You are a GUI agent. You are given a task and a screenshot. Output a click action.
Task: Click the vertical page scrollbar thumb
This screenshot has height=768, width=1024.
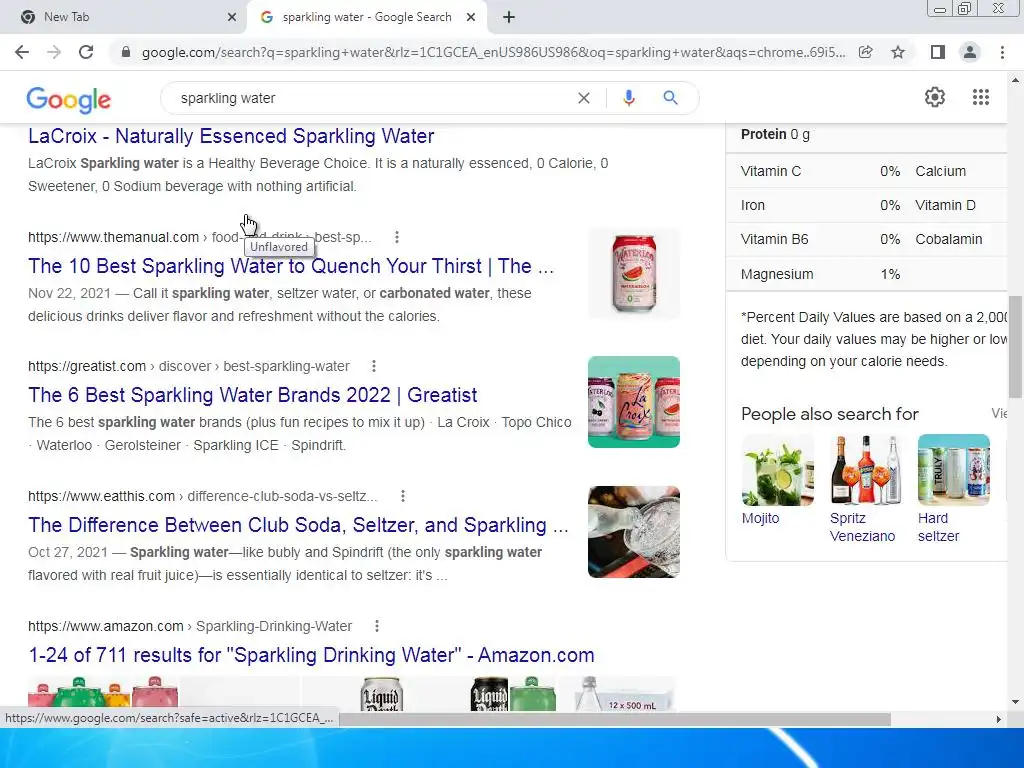pyautogui.click(x=1015, y=347)
